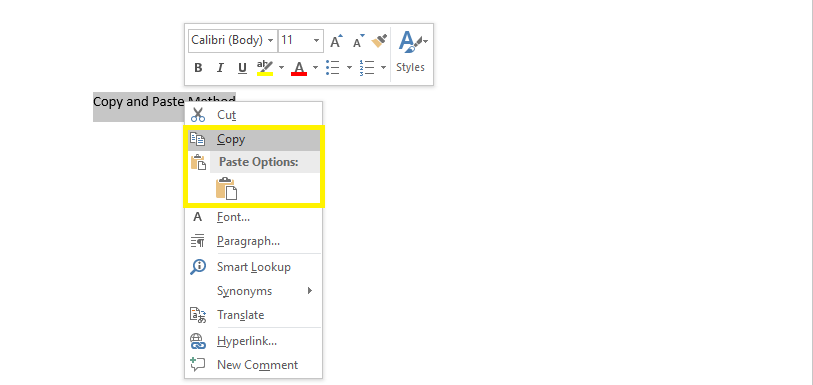Apply yellow text highlight color
813x385 pixels.
point(265,68)
